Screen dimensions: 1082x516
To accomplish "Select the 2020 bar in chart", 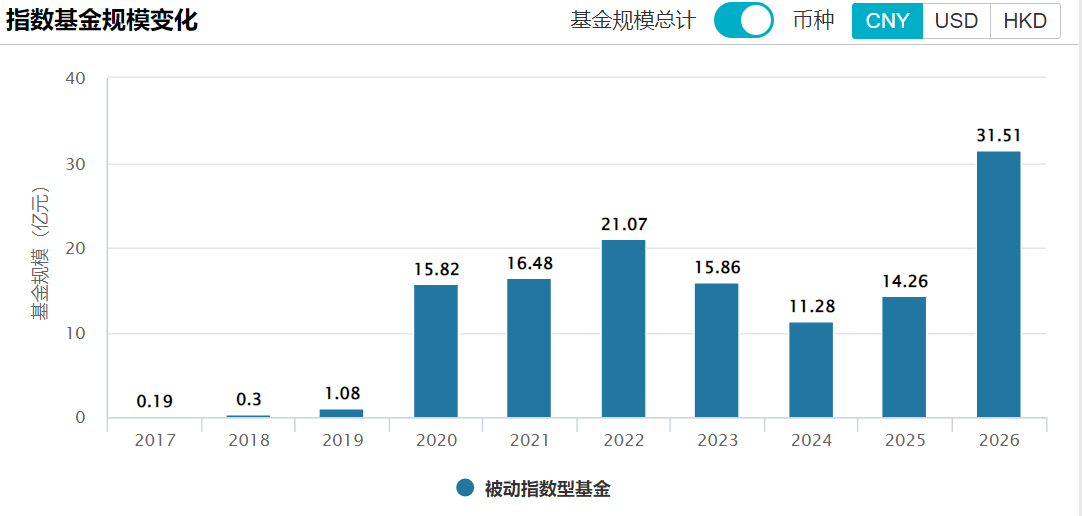I will (436, 351).
